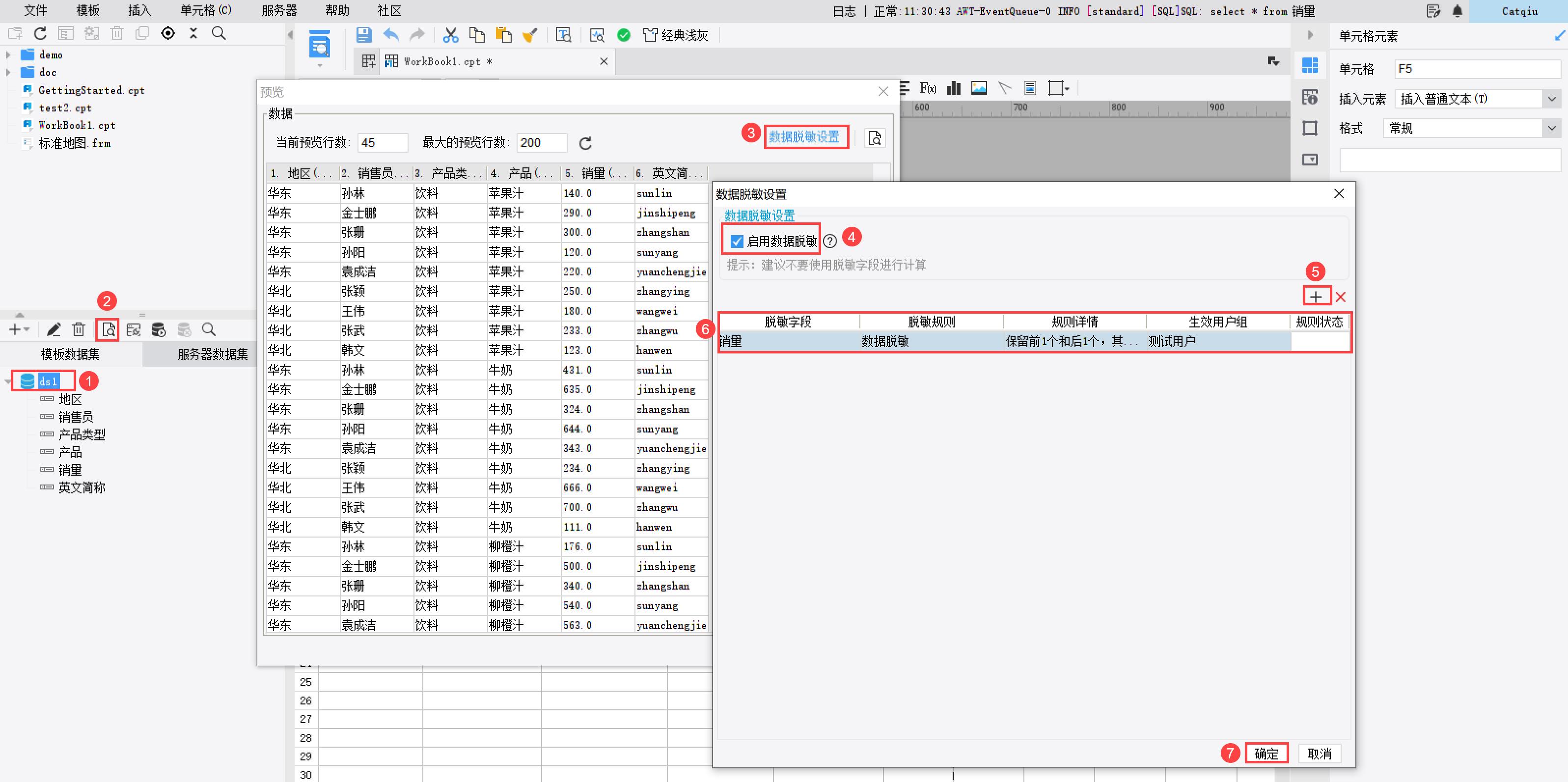Click the 最大的预览行数 input field
1568x782 pixels.
tap(541, 142)
